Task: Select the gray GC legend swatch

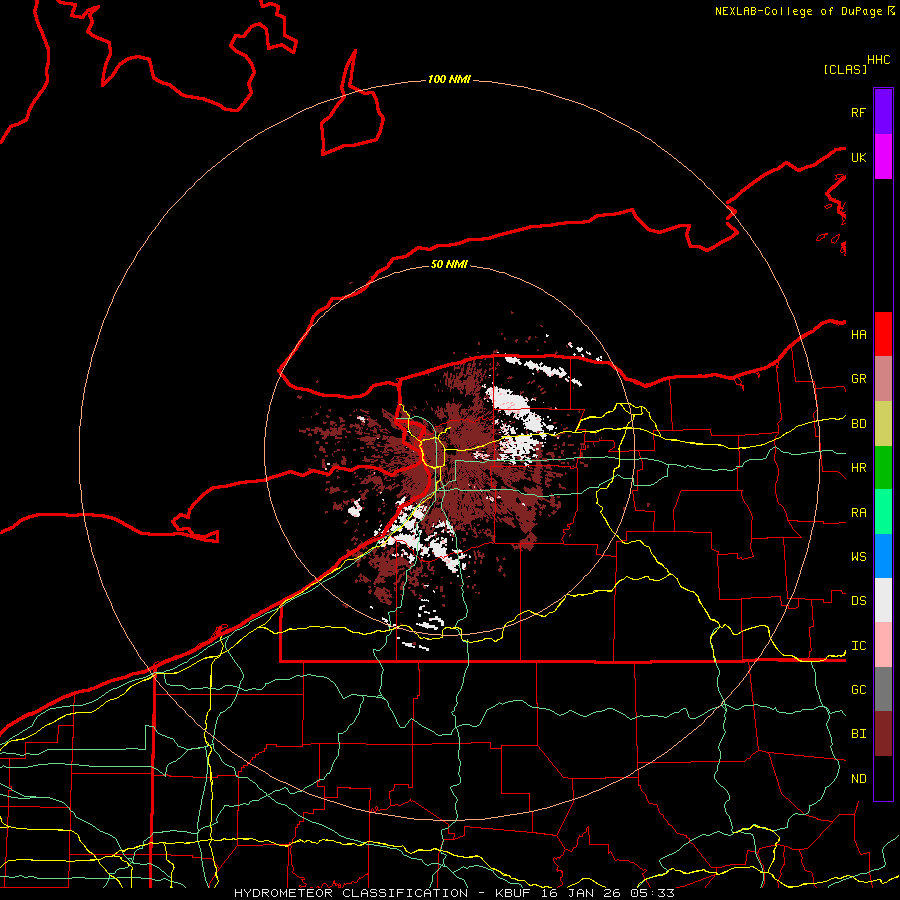Action: click(883, 689)
